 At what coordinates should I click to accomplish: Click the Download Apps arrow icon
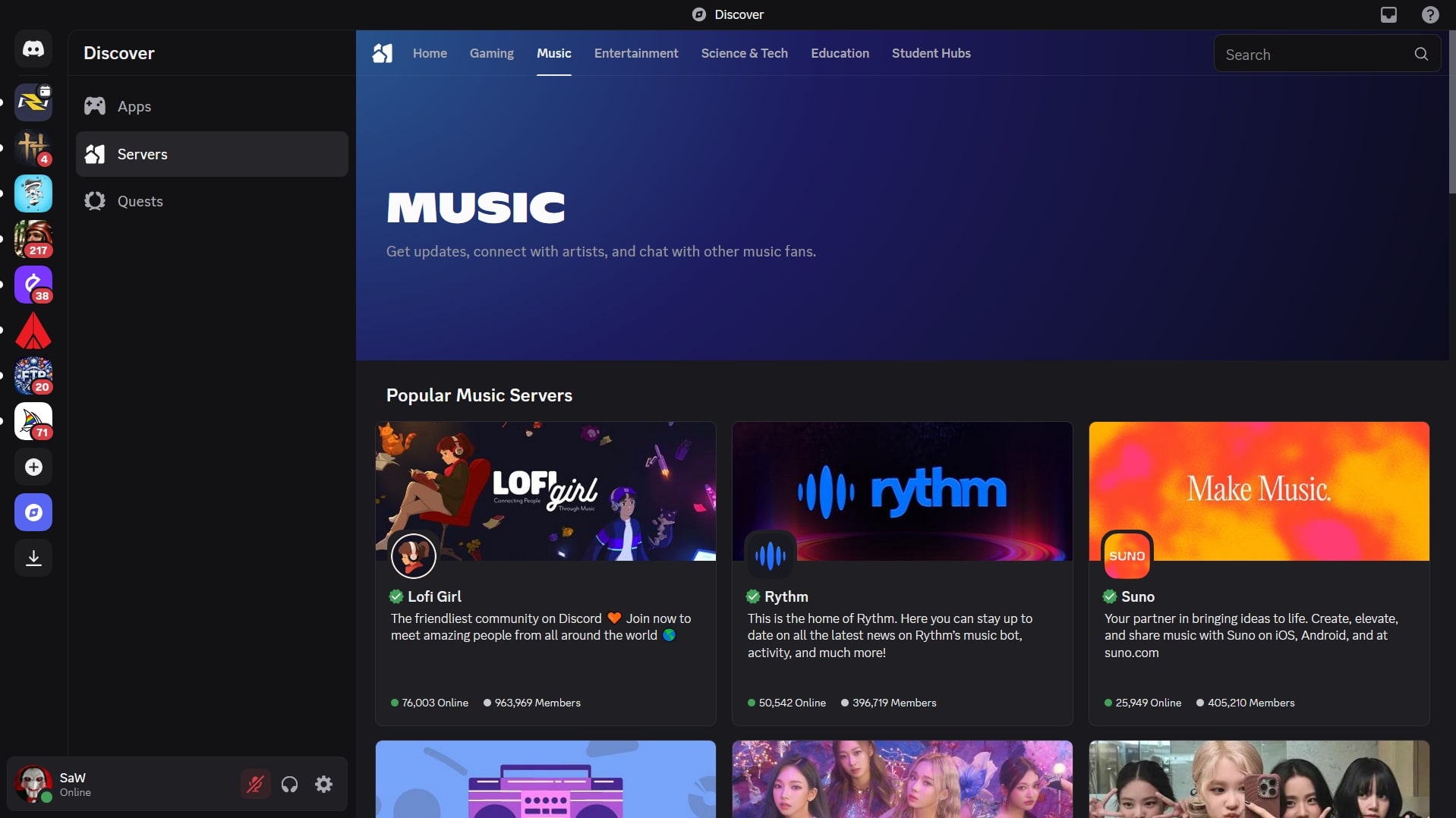pos(33,558)
